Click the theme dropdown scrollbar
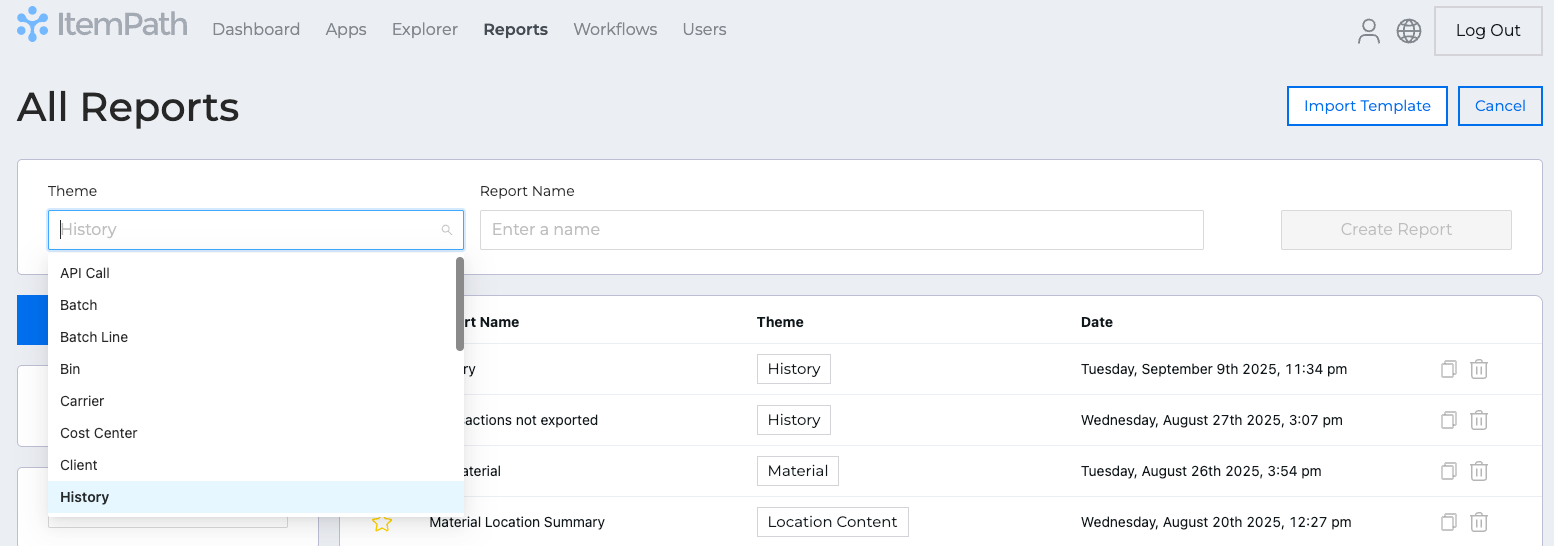 [x=459, y=304]
